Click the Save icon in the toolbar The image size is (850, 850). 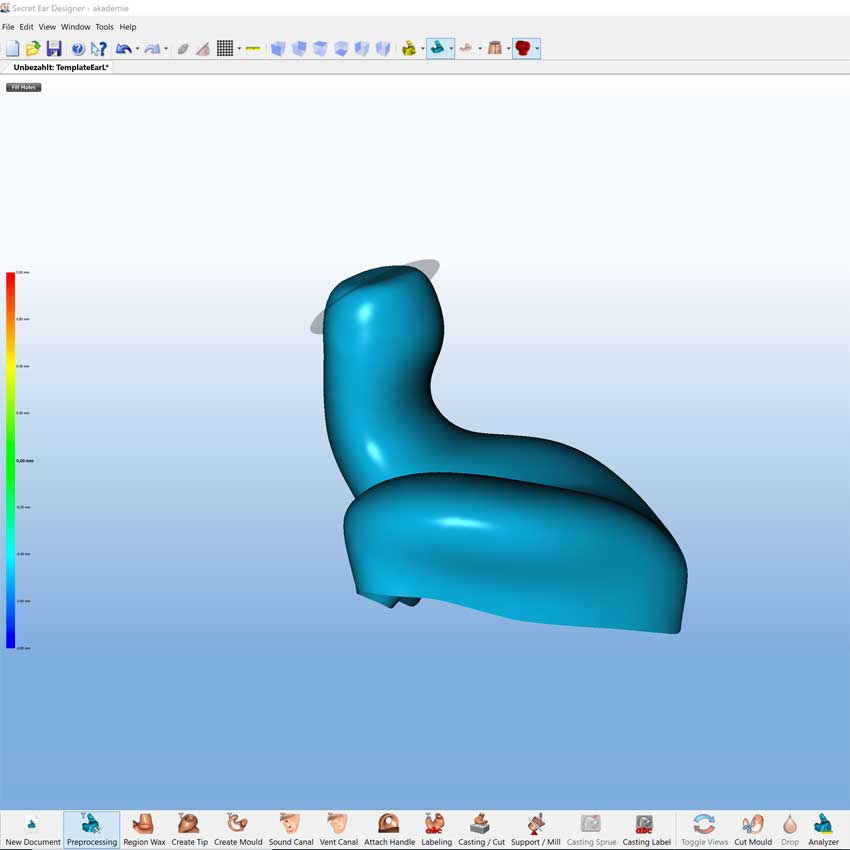pyautogui.click(x=52, y=47)
